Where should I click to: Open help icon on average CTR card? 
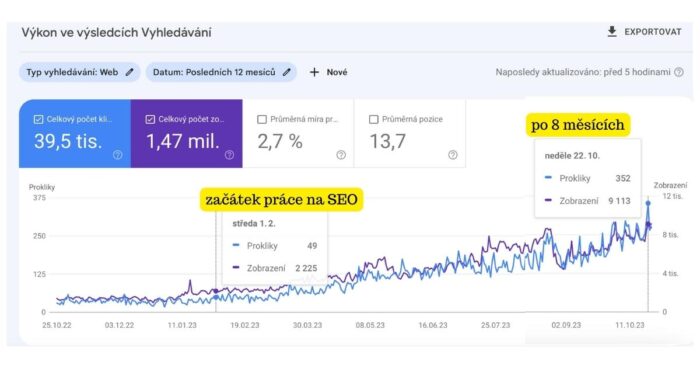click(341, 155)
